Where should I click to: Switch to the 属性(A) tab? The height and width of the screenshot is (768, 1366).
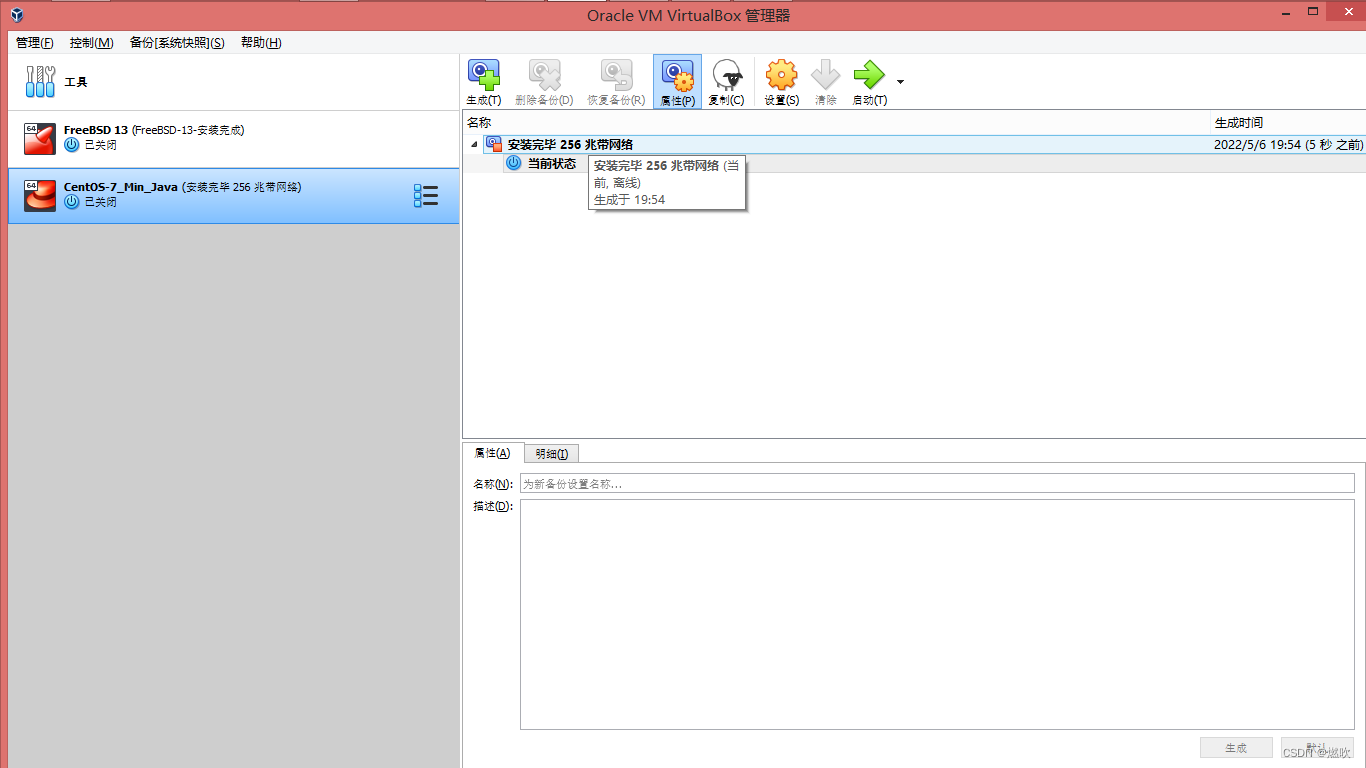coord(493,453)
